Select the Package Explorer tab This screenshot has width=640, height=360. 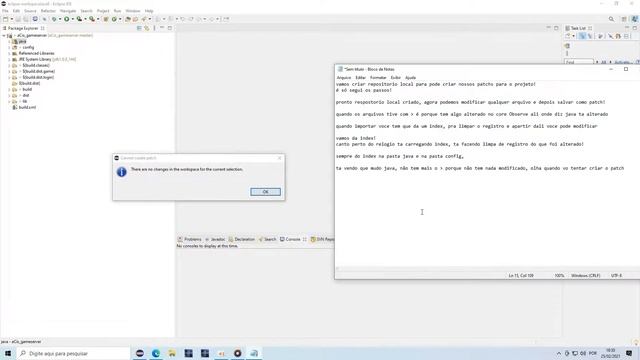click(x=23, y=29)
